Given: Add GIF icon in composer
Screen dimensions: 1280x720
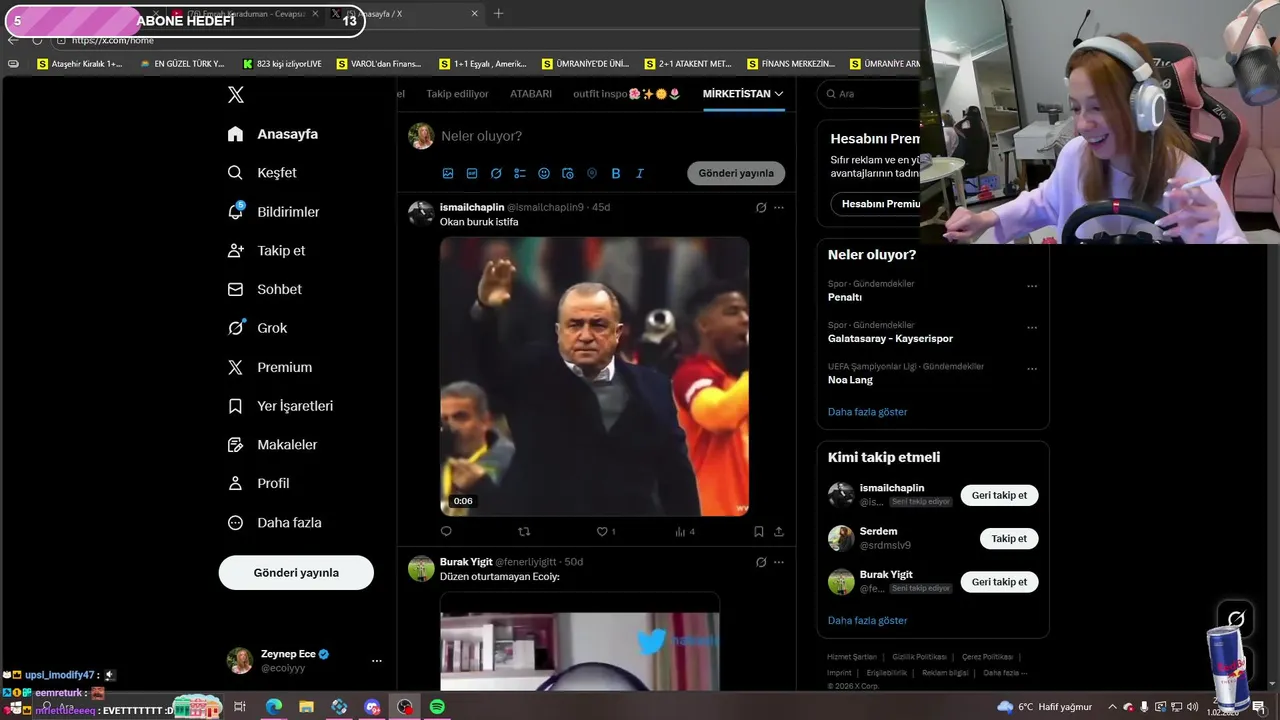Looking at the screenshot, I should coord(472,173).
